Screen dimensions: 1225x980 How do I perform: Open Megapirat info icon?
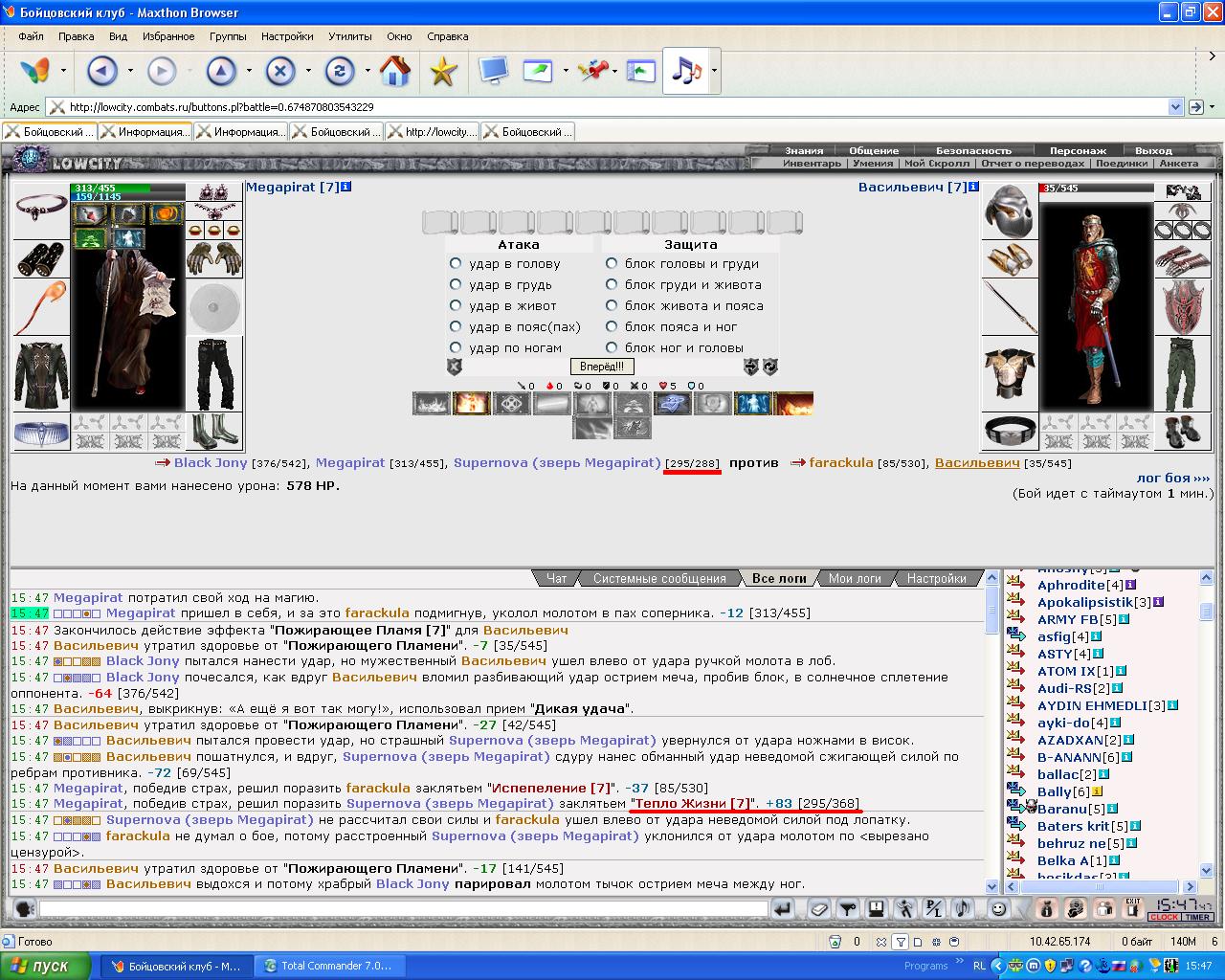click(346, 187)
